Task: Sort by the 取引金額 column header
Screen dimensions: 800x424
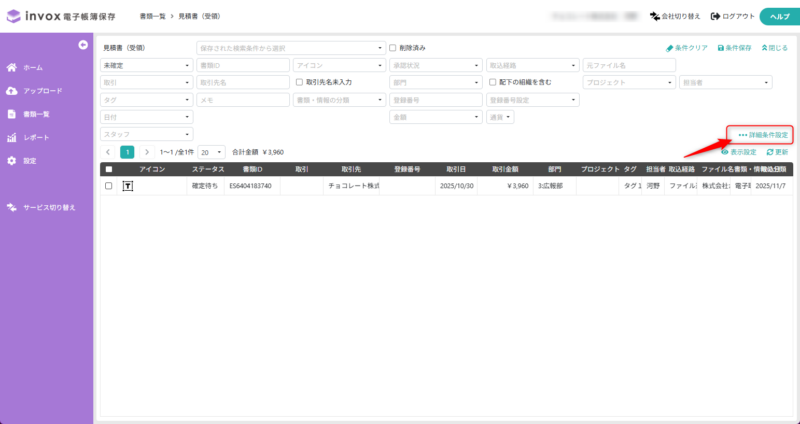Action: 505,169
